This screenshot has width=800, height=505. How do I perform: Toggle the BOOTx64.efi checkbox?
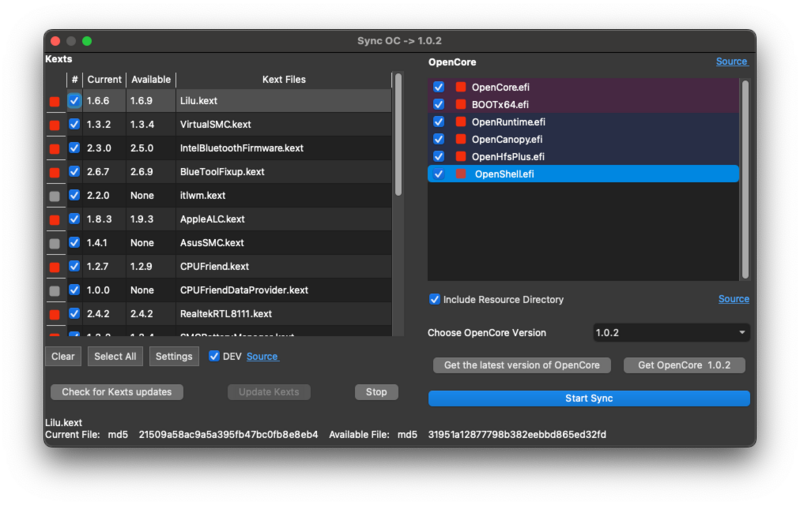(x=438, y=104)
